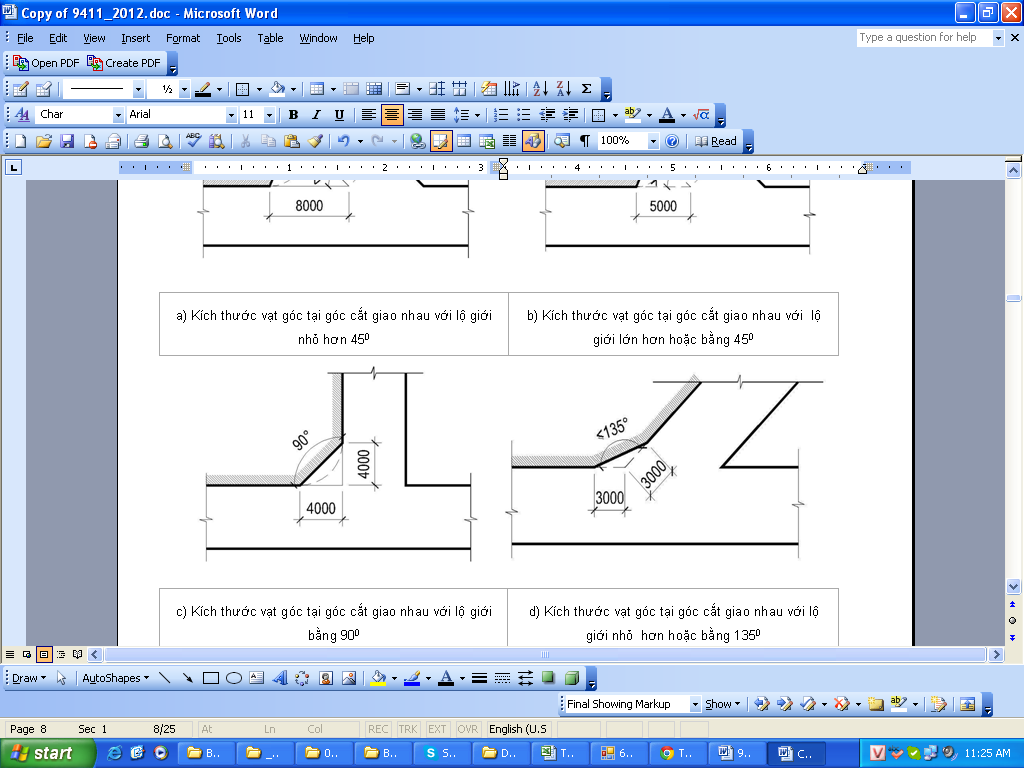Open Microsoft Office Word Help icon

point(672,141)
